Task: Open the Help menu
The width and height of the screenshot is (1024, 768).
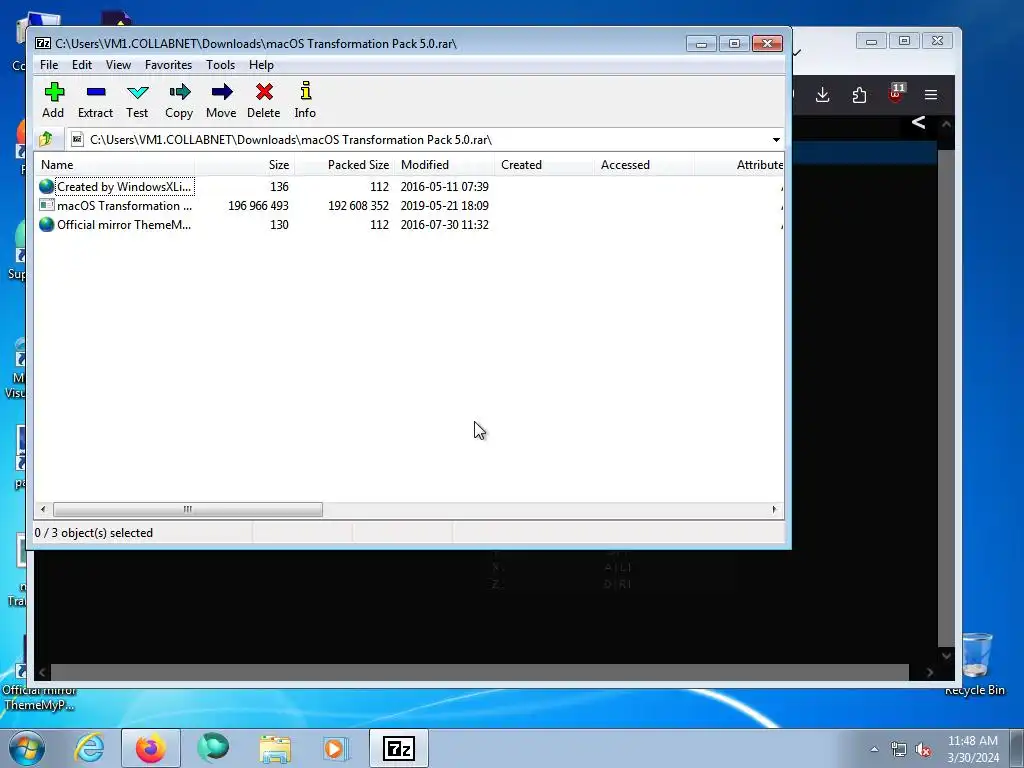Action: [x=261, y=65]
